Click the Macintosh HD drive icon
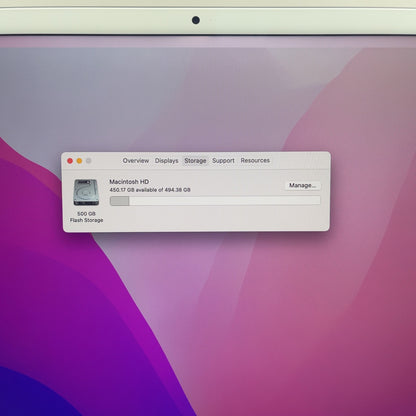The image size is (416, 416). point(86,192)
